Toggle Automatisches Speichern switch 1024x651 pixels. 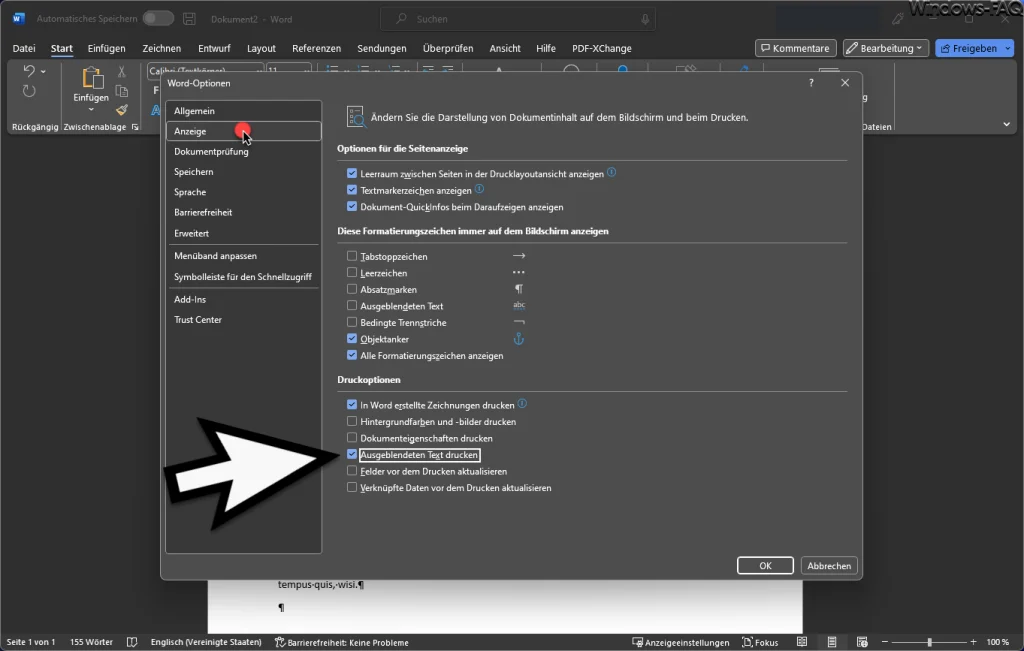158,18
